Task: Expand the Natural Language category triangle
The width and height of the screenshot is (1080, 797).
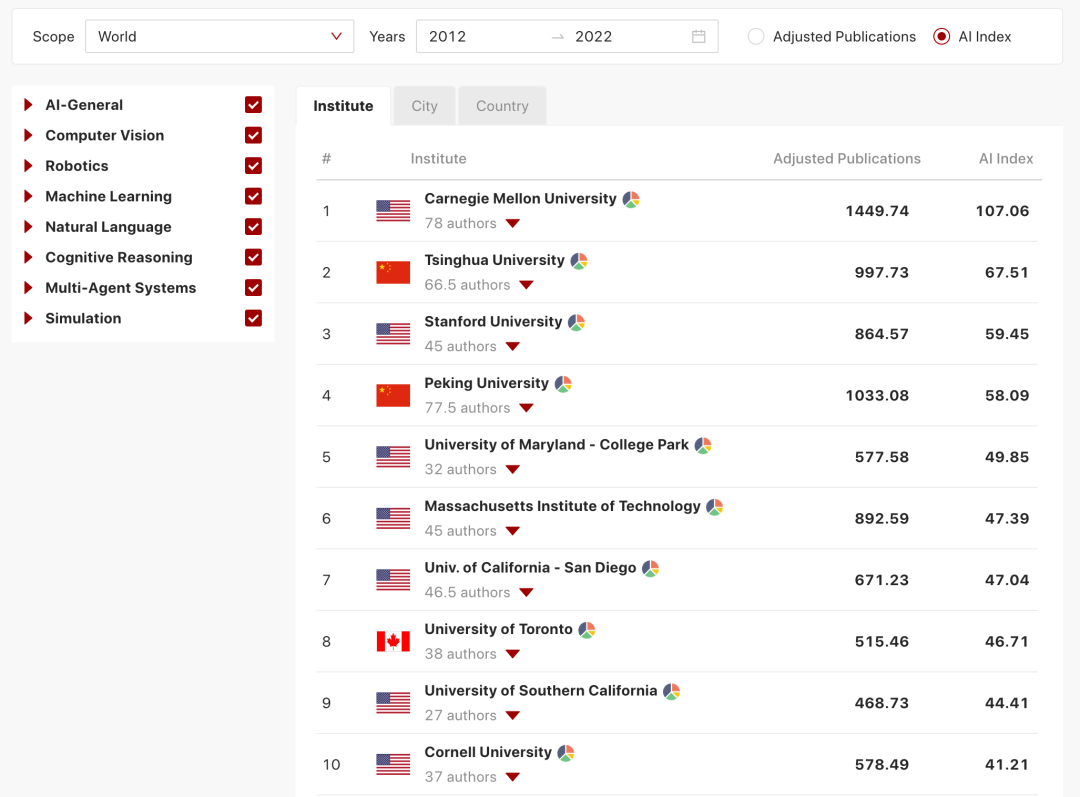Action: (28, 227)
